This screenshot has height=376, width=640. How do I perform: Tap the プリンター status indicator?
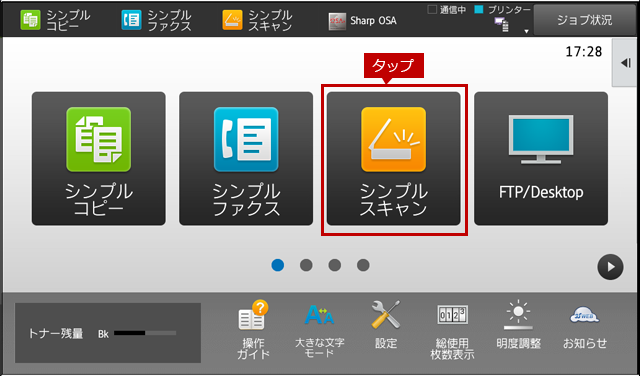click(x=503, y=10)
